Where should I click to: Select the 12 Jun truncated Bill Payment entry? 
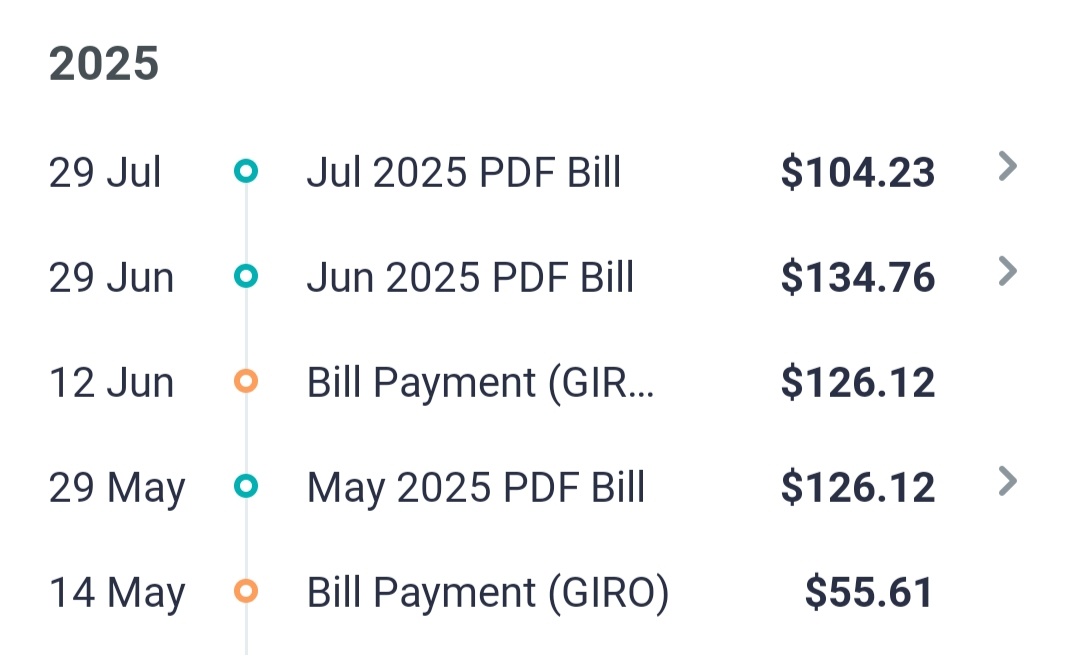pos(480,383)
